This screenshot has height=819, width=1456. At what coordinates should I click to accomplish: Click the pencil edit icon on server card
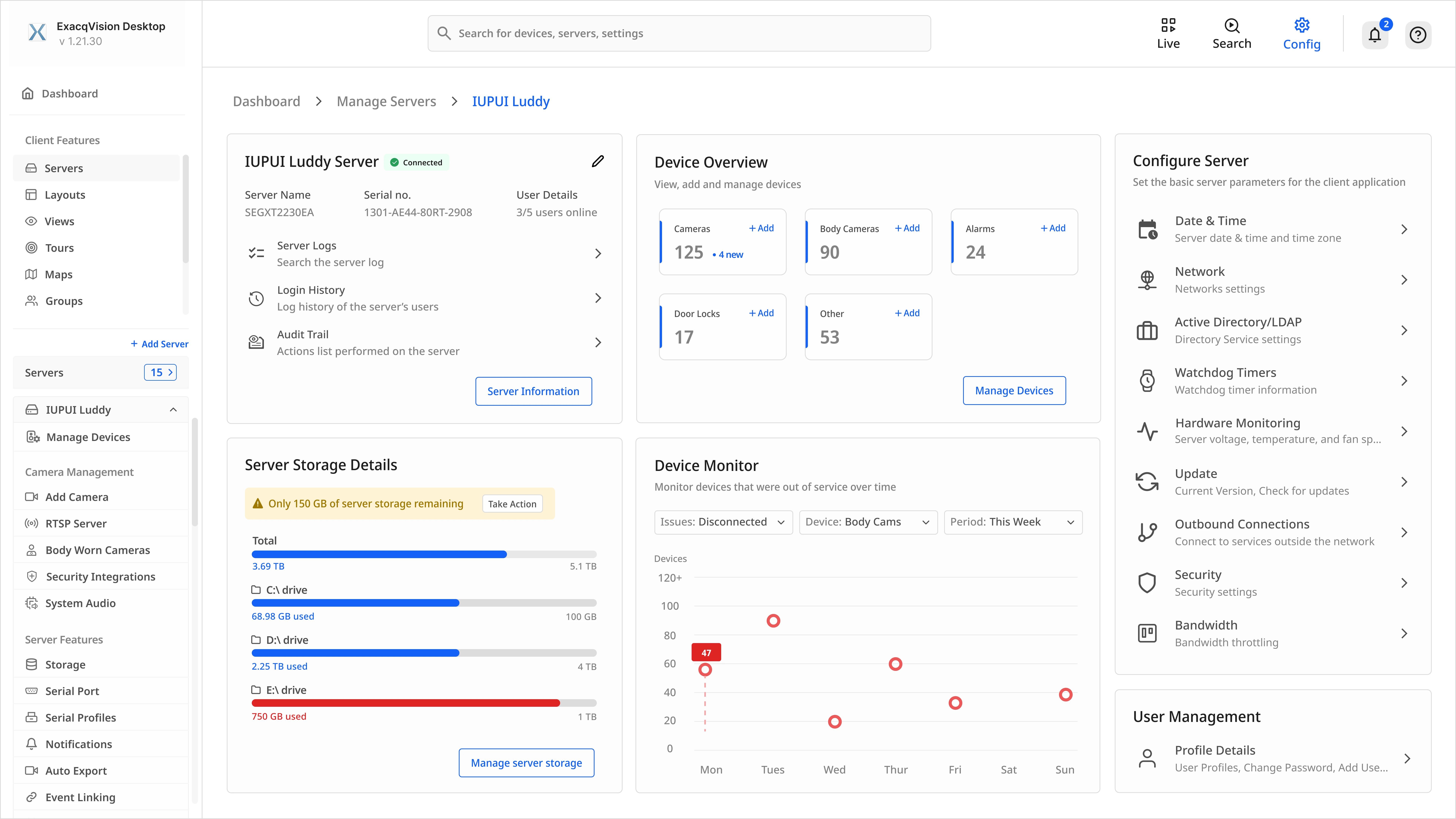(x=597, y=162)
